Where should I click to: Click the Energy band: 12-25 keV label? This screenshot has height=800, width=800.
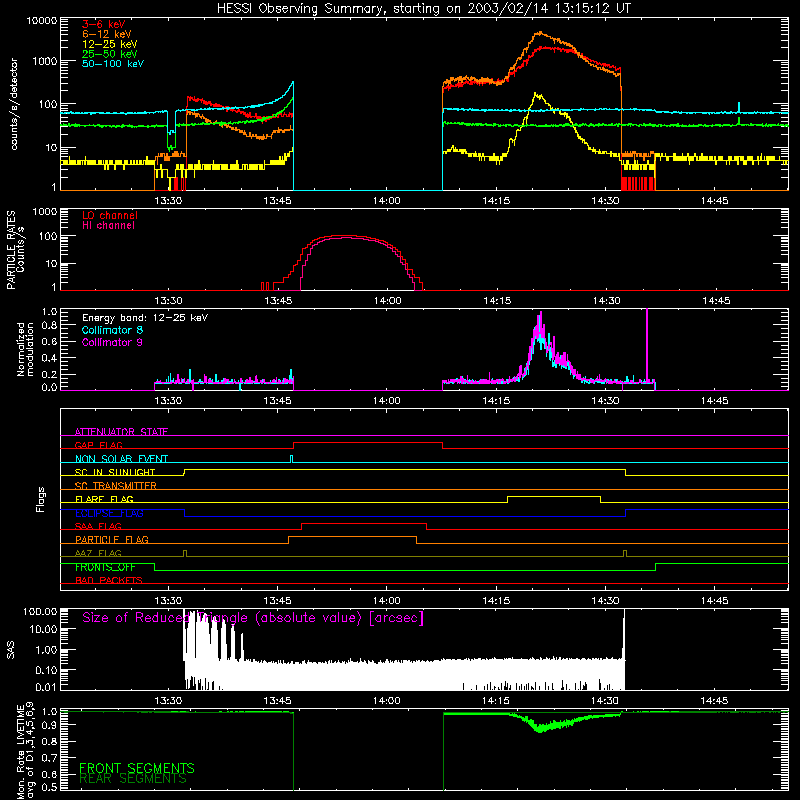point(145,318)
